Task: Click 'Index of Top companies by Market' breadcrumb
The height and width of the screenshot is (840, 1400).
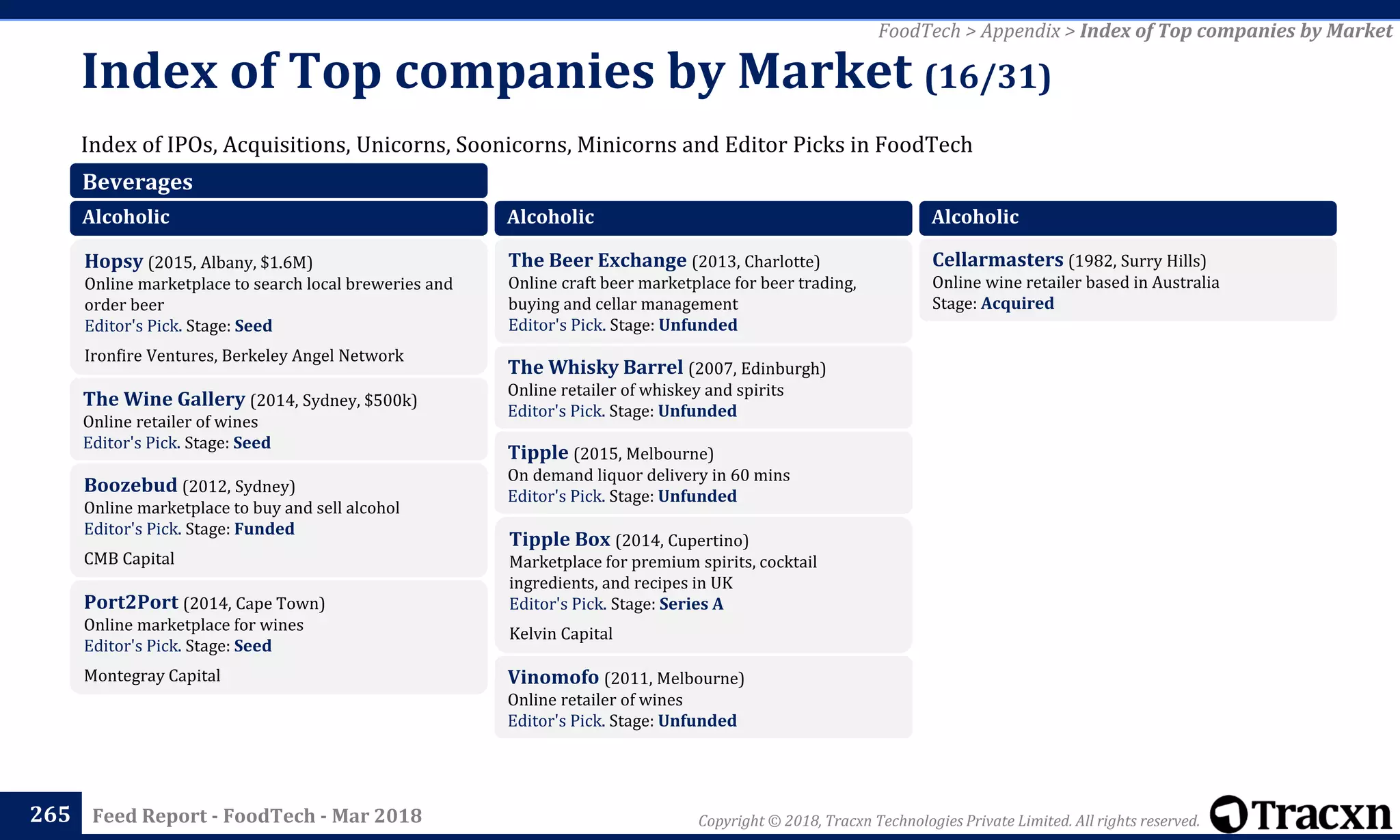Action: (1236, 31)
